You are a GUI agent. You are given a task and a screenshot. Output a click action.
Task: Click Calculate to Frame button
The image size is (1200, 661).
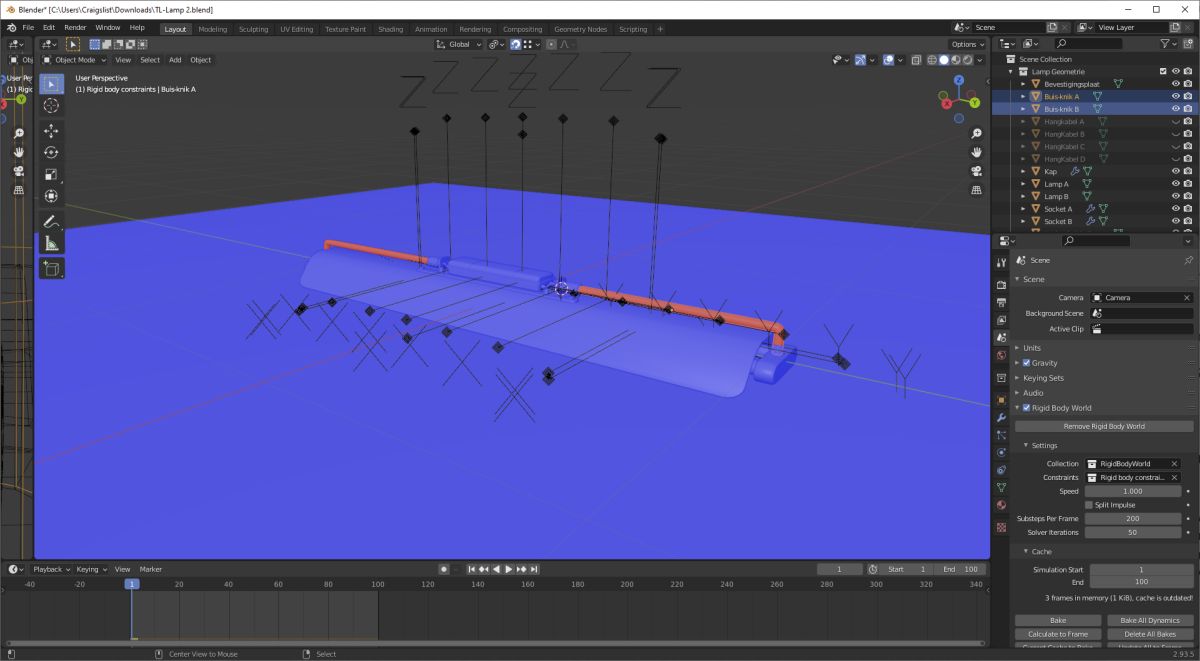pos(1058,634)
